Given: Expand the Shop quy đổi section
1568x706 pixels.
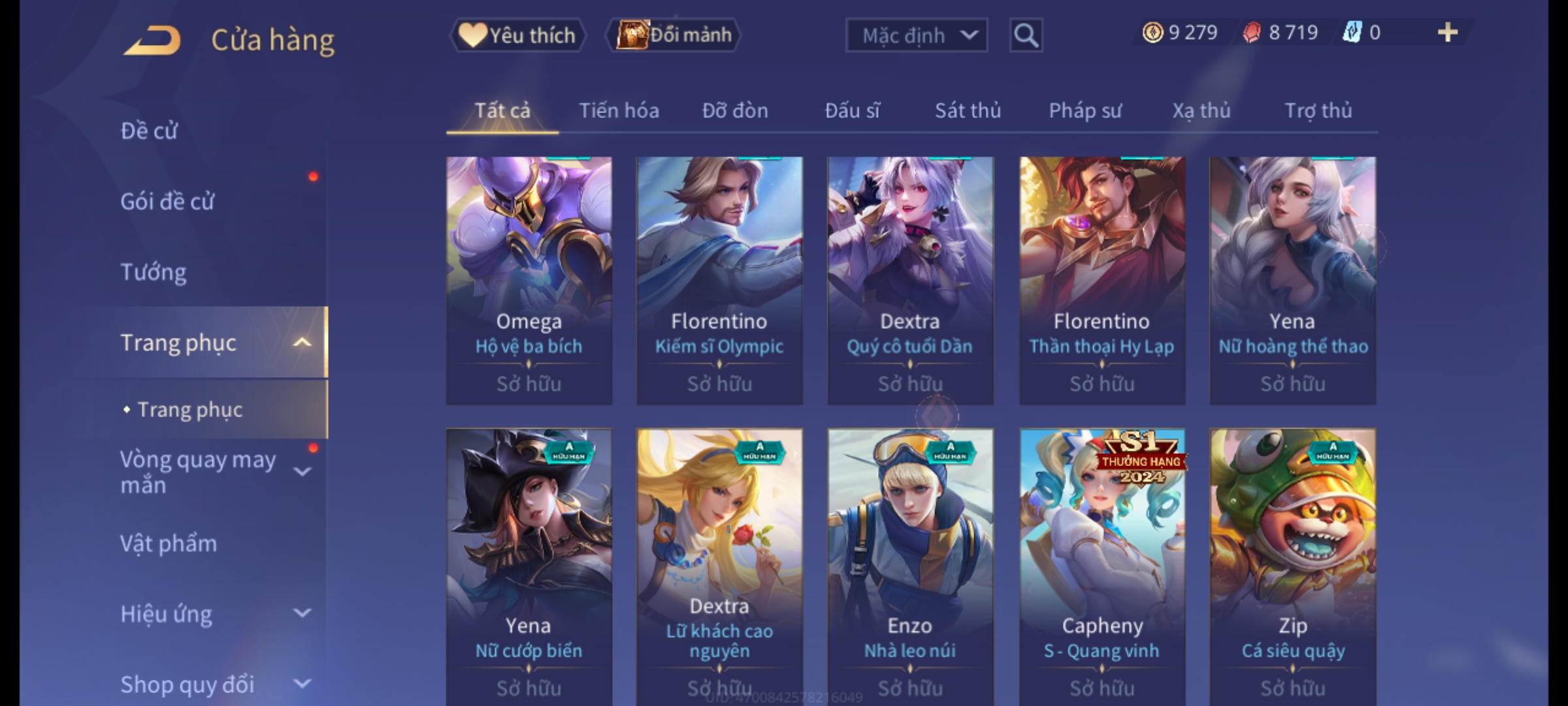Looking at the screenshot, I should pyautogui.click(x=302, y=684).
